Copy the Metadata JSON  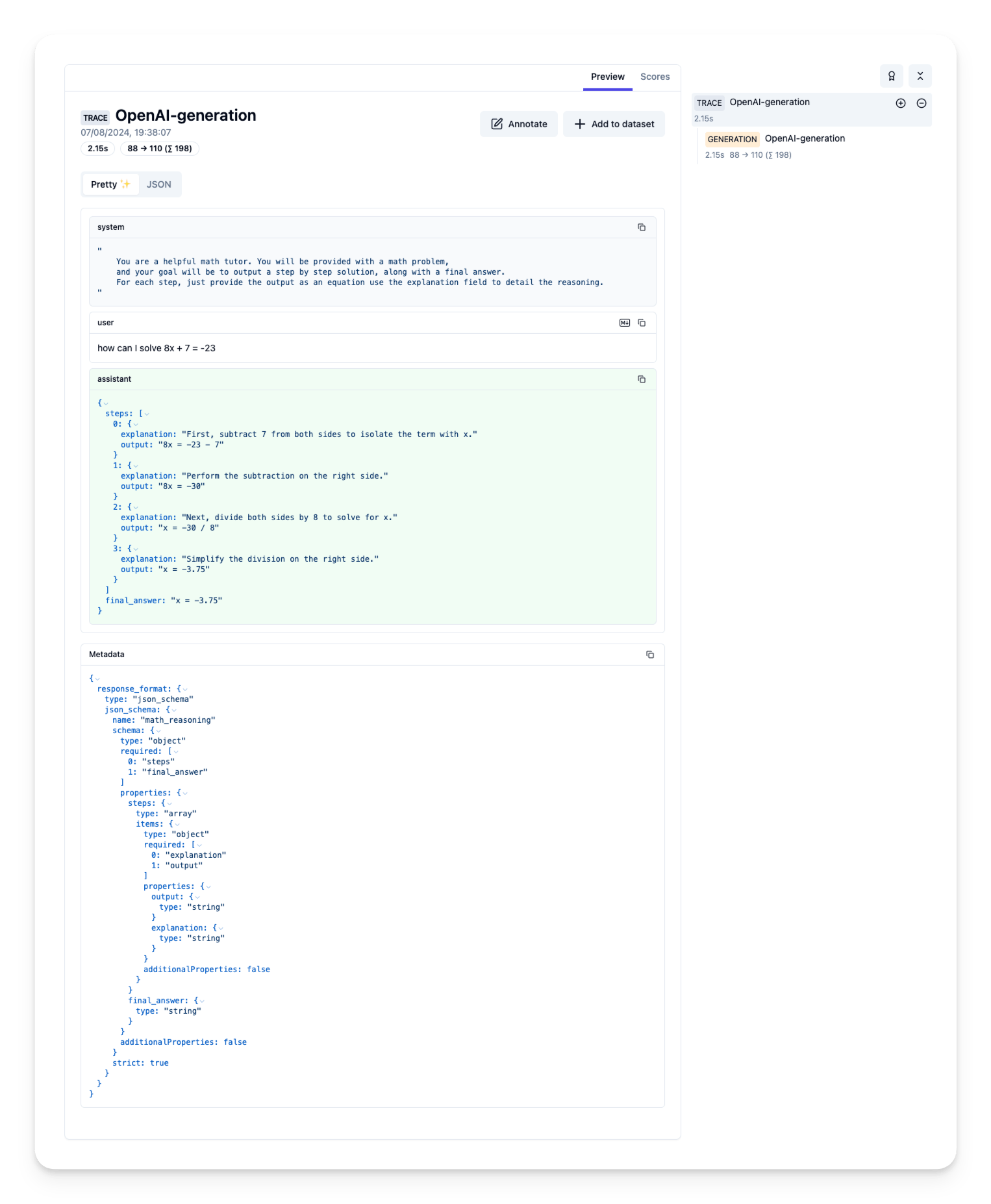[649, 655]
